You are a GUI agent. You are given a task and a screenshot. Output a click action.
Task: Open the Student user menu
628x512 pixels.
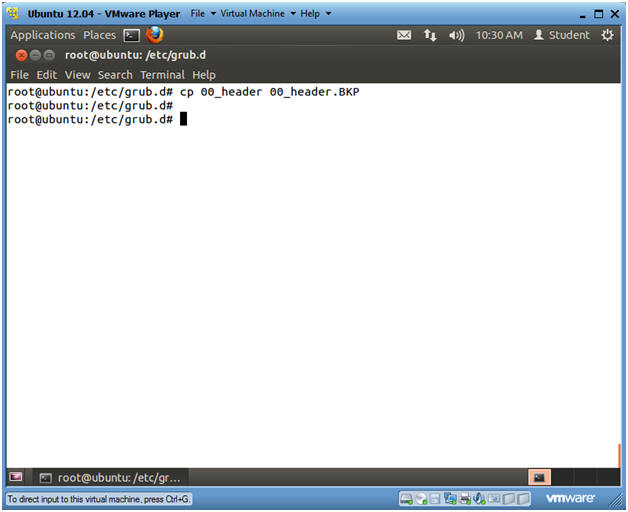tap(562, 35)
